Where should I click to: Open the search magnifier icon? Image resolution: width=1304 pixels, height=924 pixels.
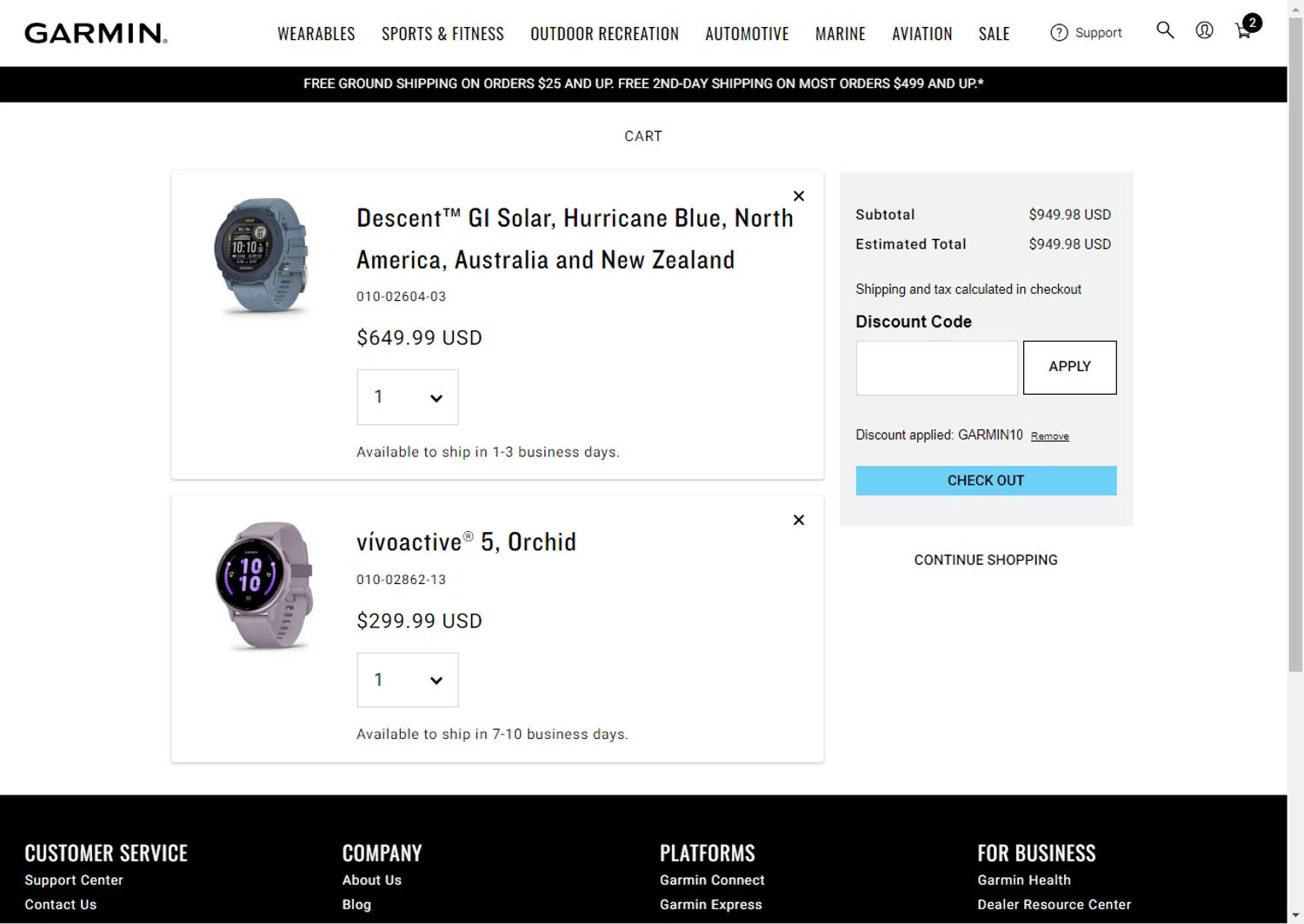pyautogui.click(x=1165, y=30)
